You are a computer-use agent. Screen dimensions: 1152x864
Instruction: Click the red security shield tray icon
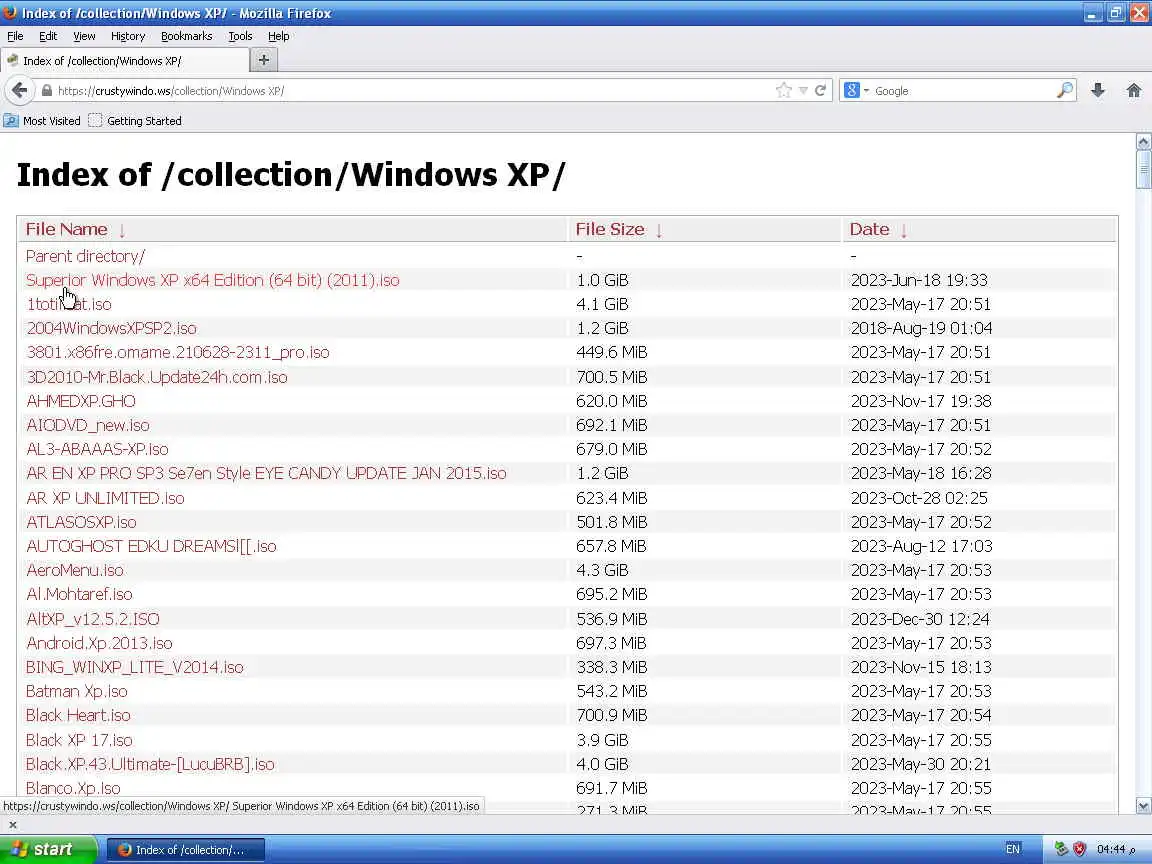[1079, 849]
